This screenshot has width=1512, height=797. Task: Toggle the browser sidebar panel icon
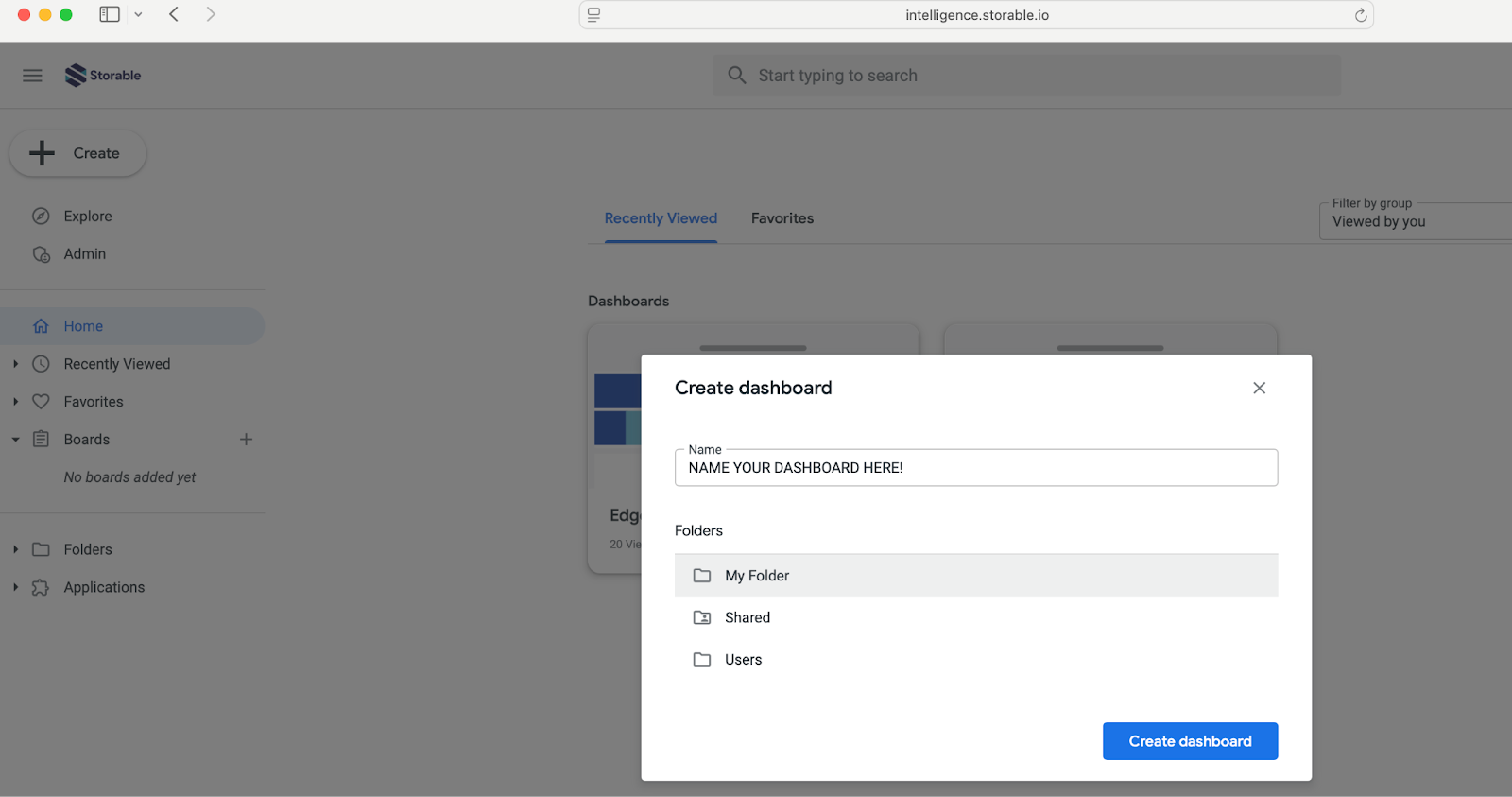[110, 14]
